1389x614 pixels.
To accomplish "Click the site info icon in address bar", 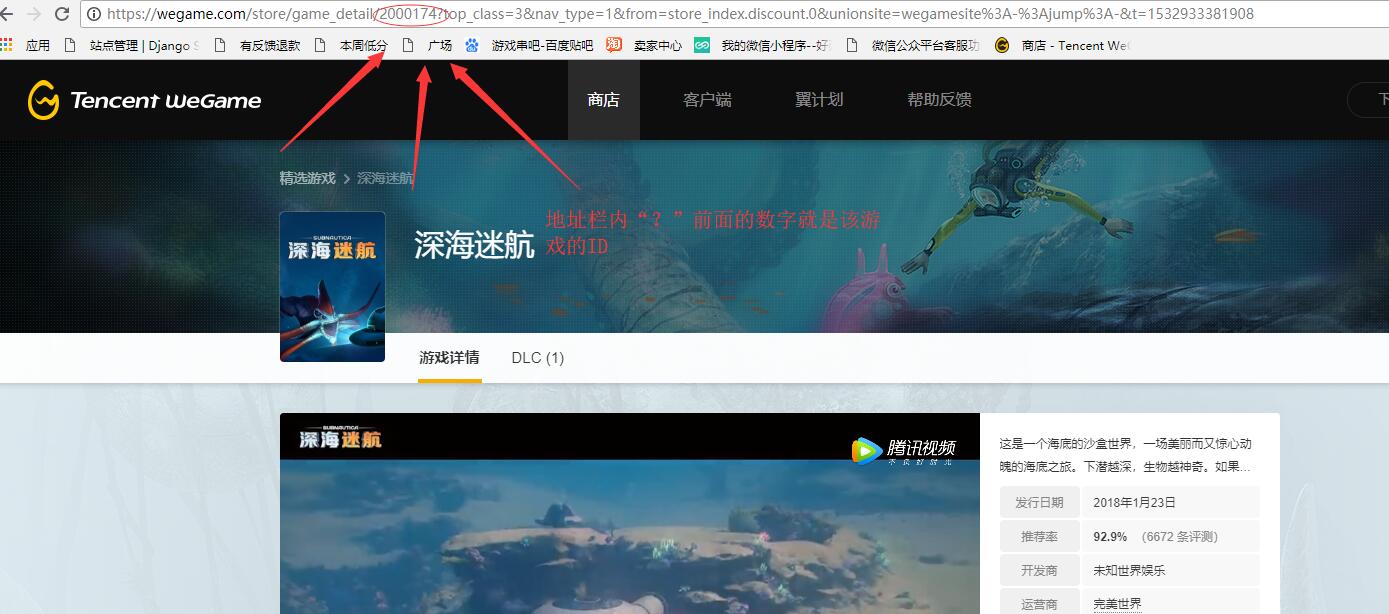I will (x=94, y=14).
